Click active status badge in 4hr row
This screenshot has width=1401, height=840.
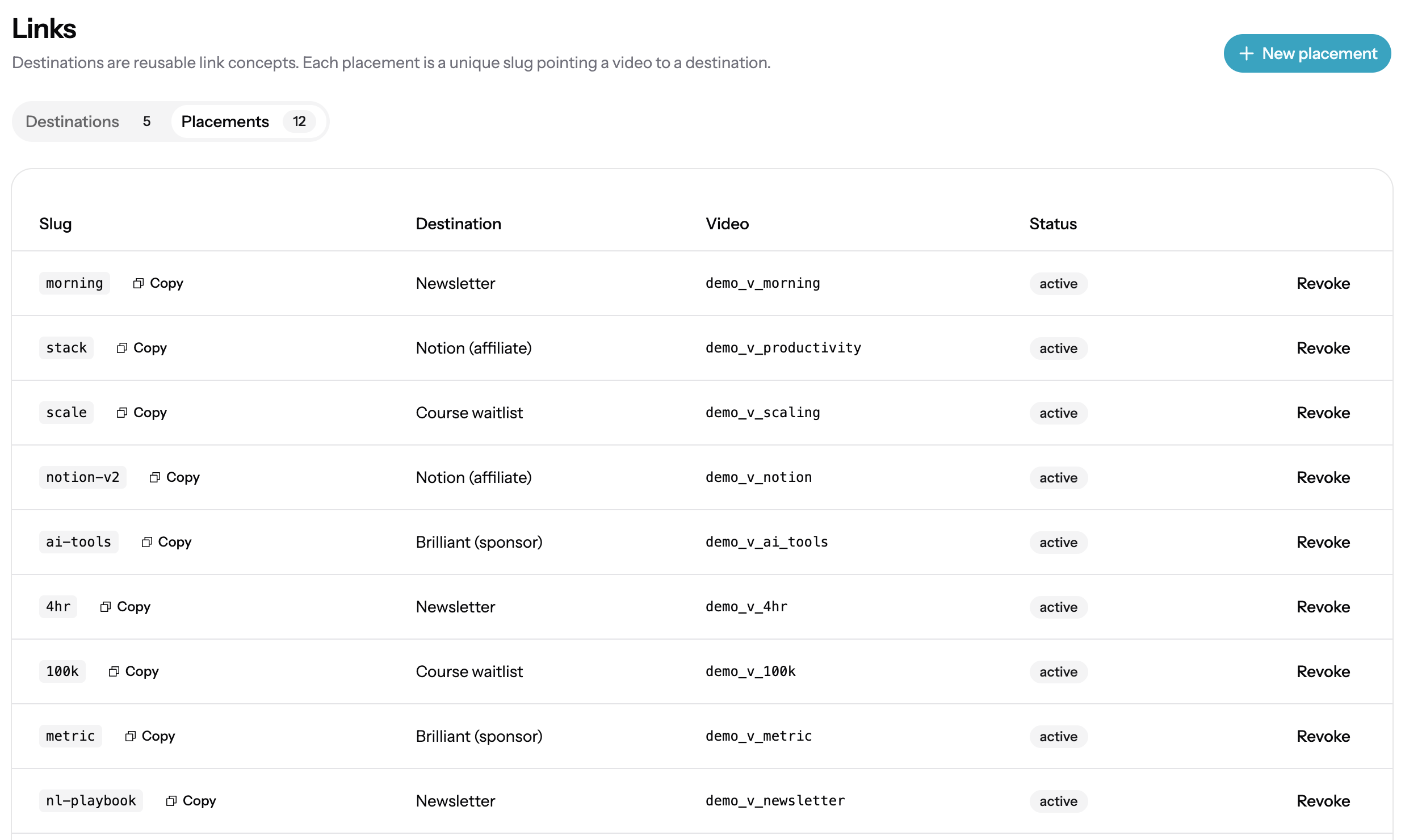pos(1058,607)
